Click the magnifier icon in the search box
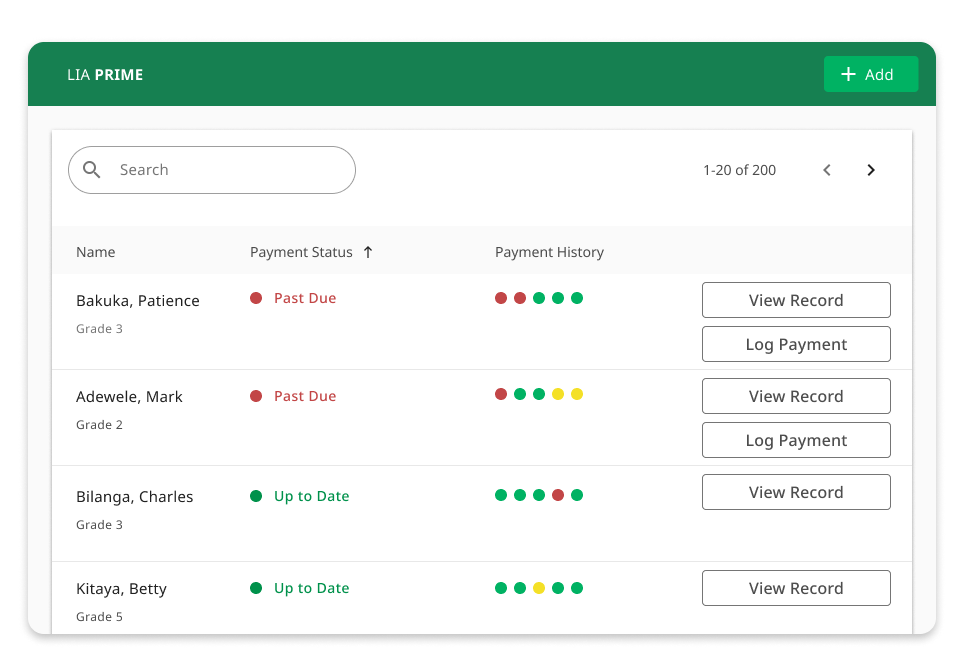This screenshot has height=668, width=972. [92, 170]
